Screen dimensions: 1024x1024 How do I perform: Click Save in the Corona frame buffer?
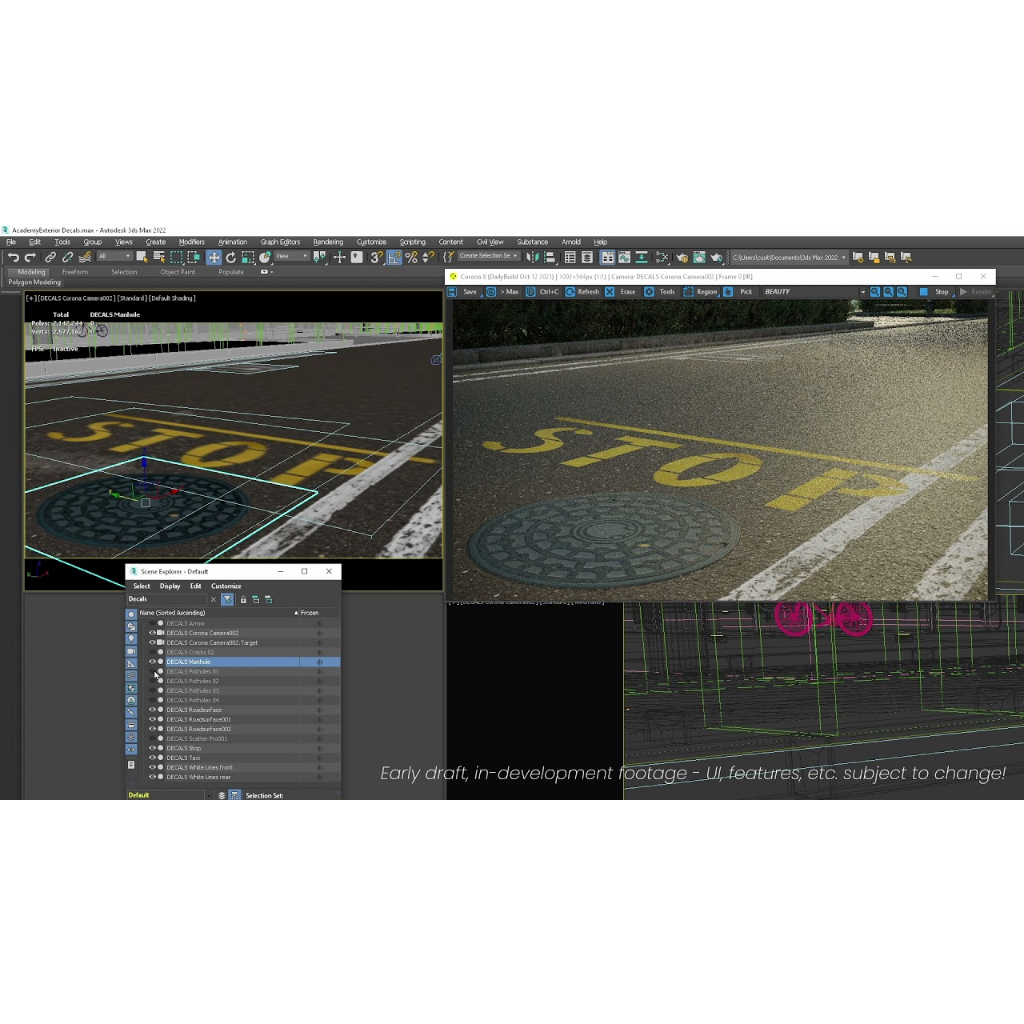coord(462,292)
